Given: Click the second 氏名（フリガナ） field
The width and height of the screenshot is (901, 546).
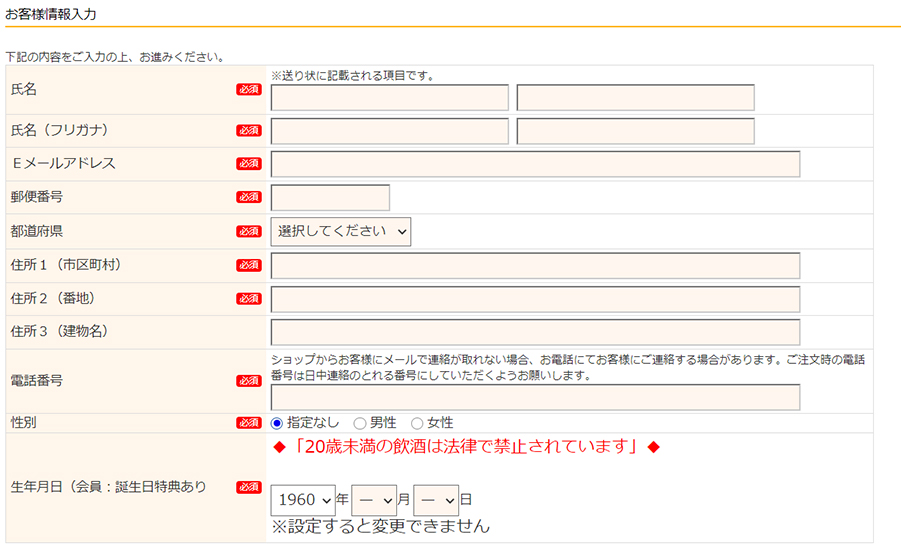Looking at the screenshot, I should tap(635, 131).
